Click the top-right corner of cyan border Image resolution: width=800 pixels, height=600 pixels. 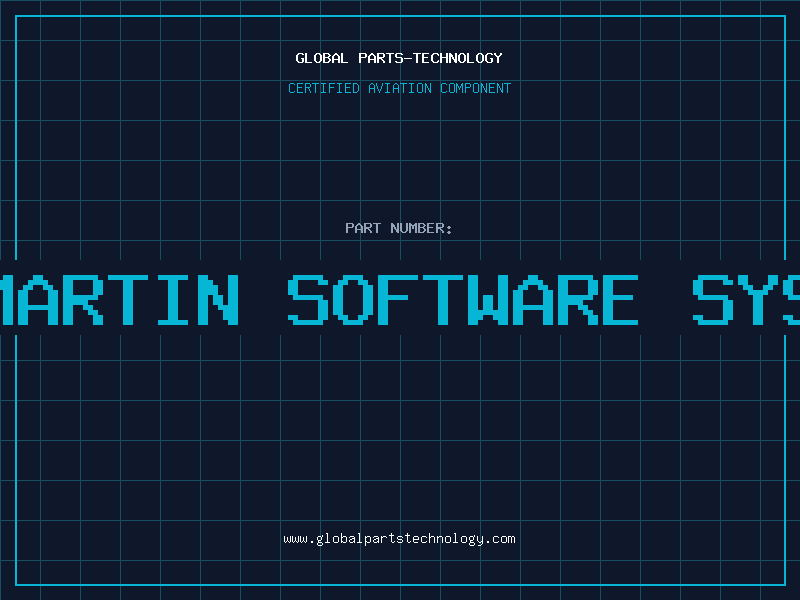784,16
